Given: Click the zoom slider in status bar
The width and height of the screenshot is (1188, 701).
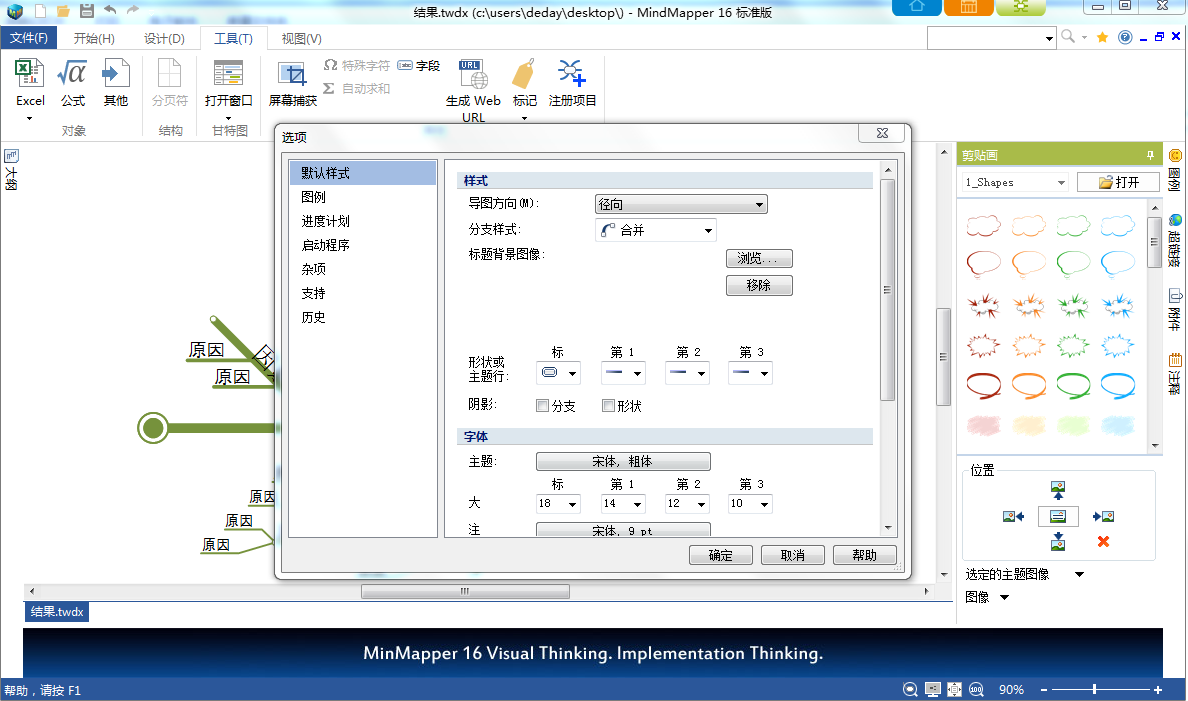Looking at the screenshot, I should pos(1095,689).
